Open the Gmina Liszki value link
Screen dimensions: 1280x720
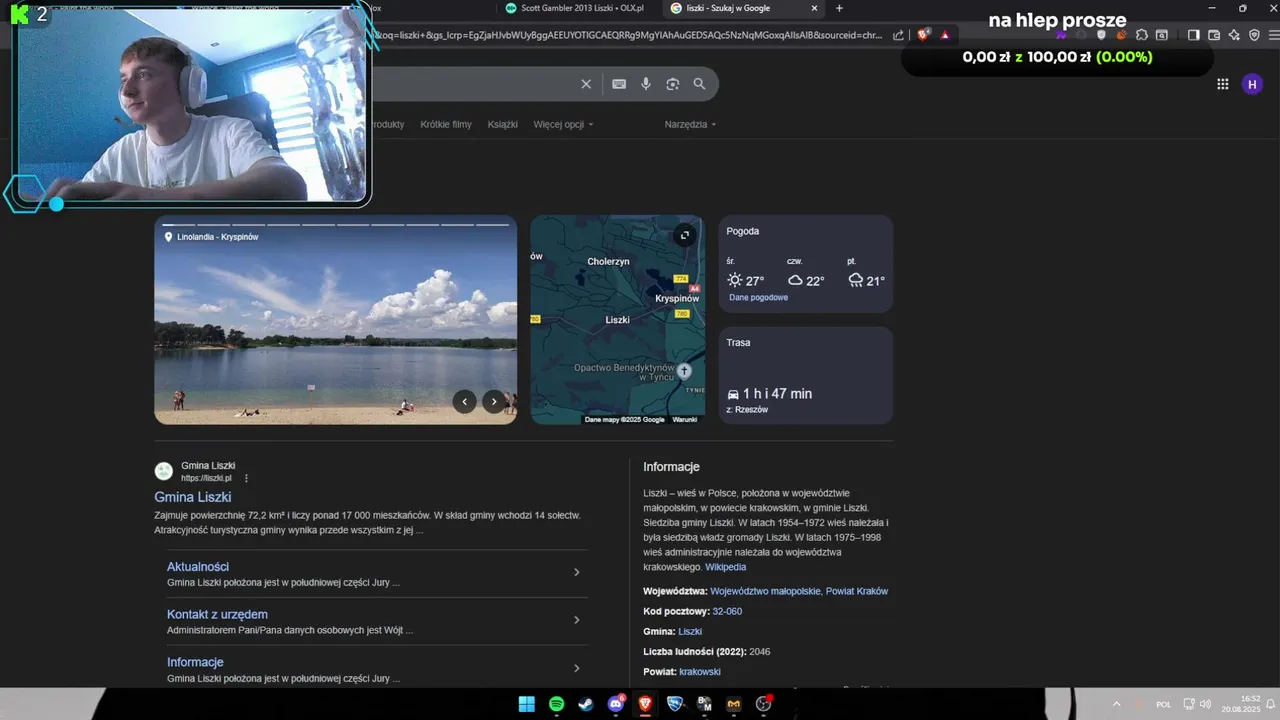(x=690, y=631)
